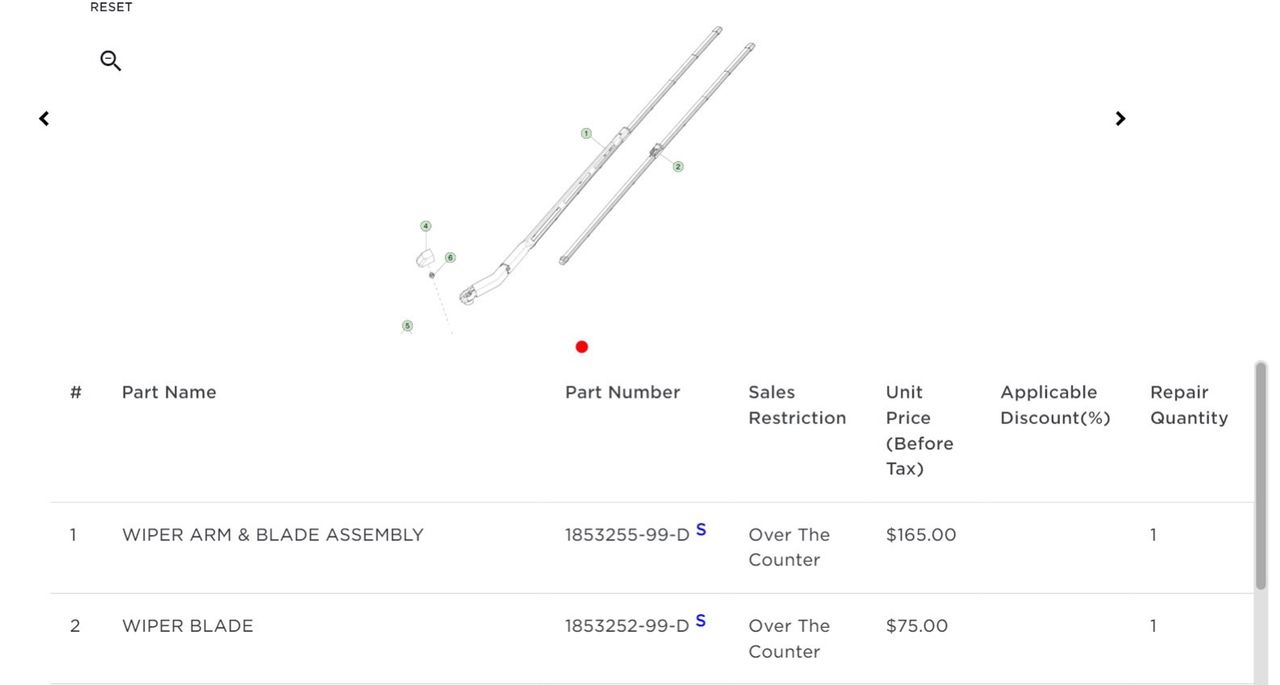Viewport: 1280px width, 685px height.
Task: Click the red carousel indicator dot
Action: 582,347
